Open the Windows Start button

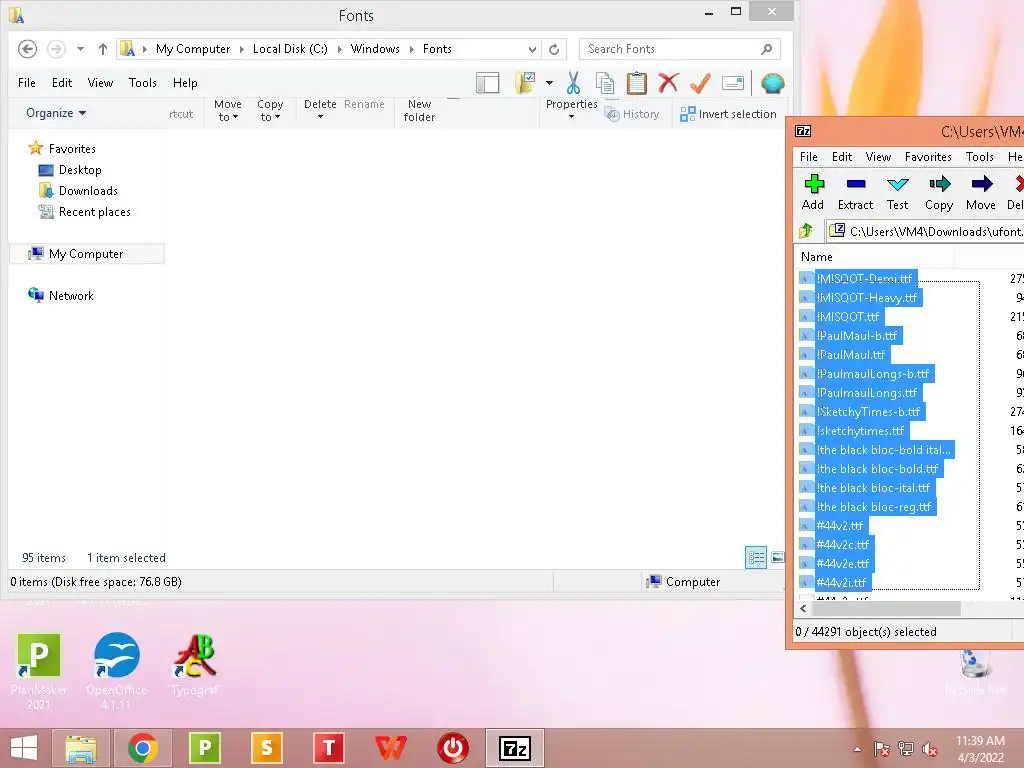(24, 748)
